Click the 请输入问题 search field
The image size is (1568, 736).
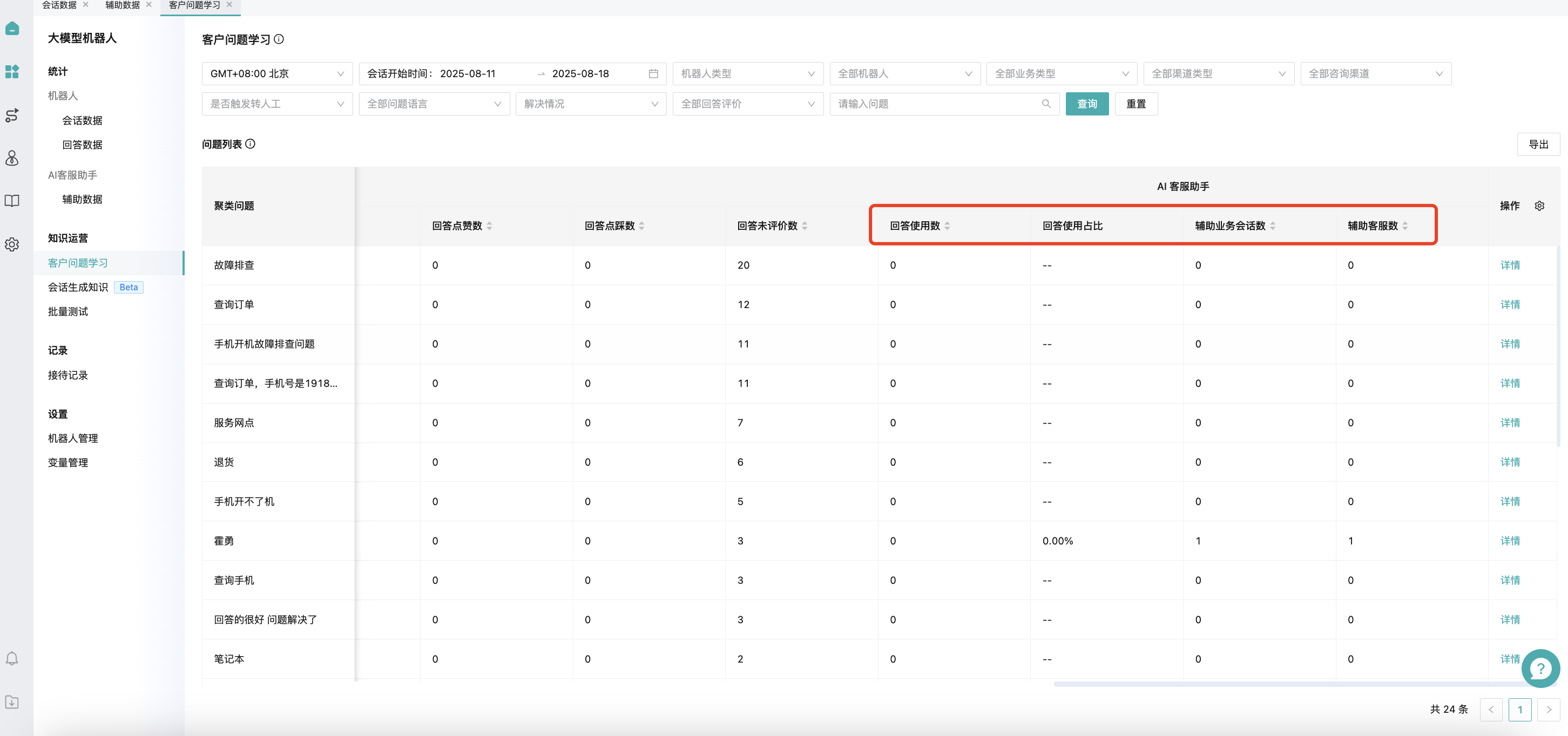[944, 104]
